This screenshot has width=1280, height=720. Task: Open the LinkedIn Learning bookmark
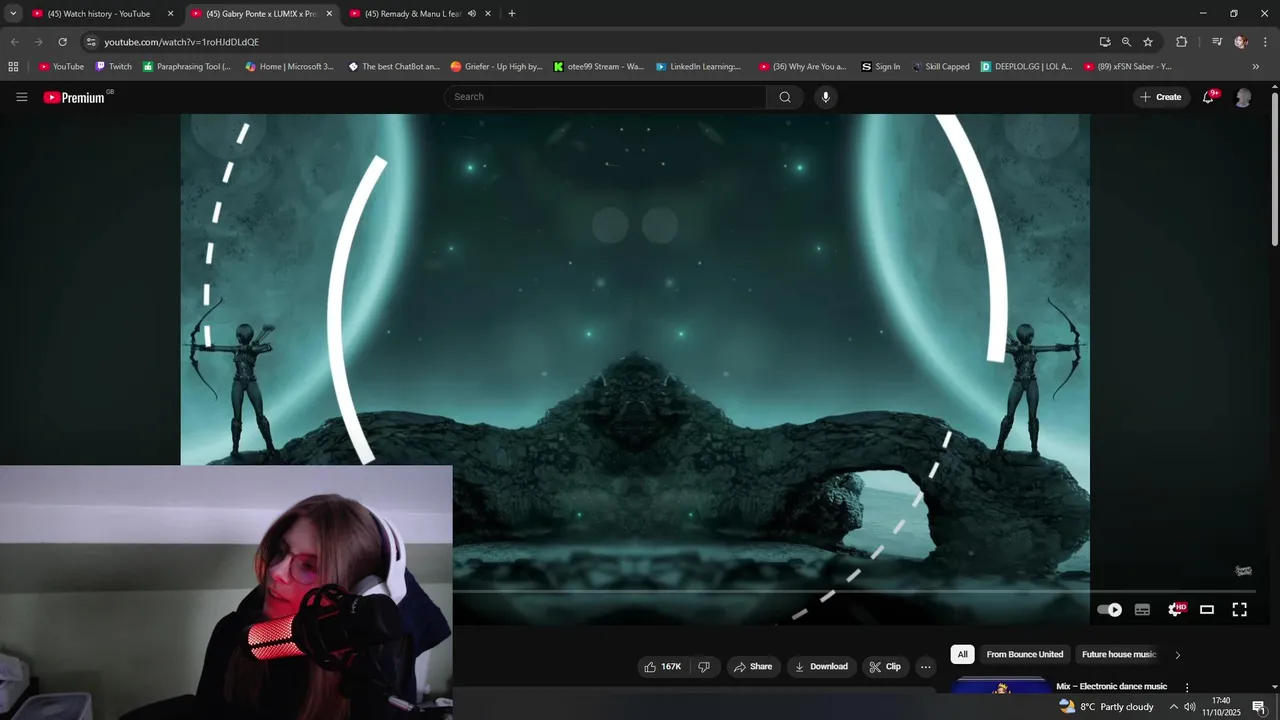click(699, 67)
